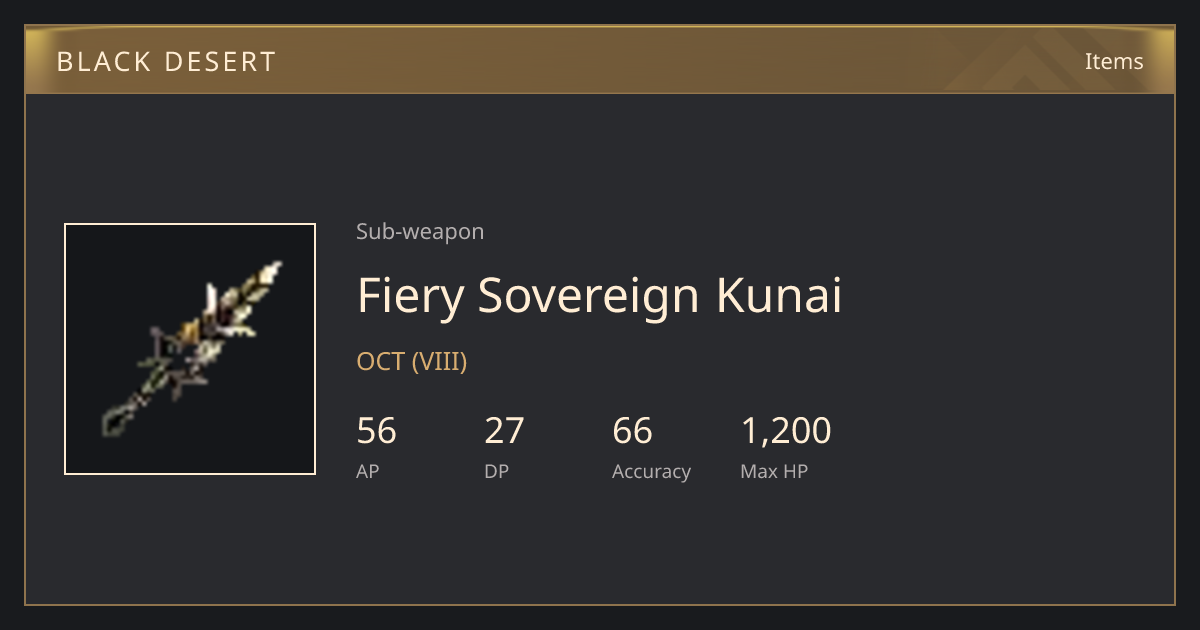This screenshot has width=1200, height=630.
Task: Click the AP stat label
Action: pos(368,472)
